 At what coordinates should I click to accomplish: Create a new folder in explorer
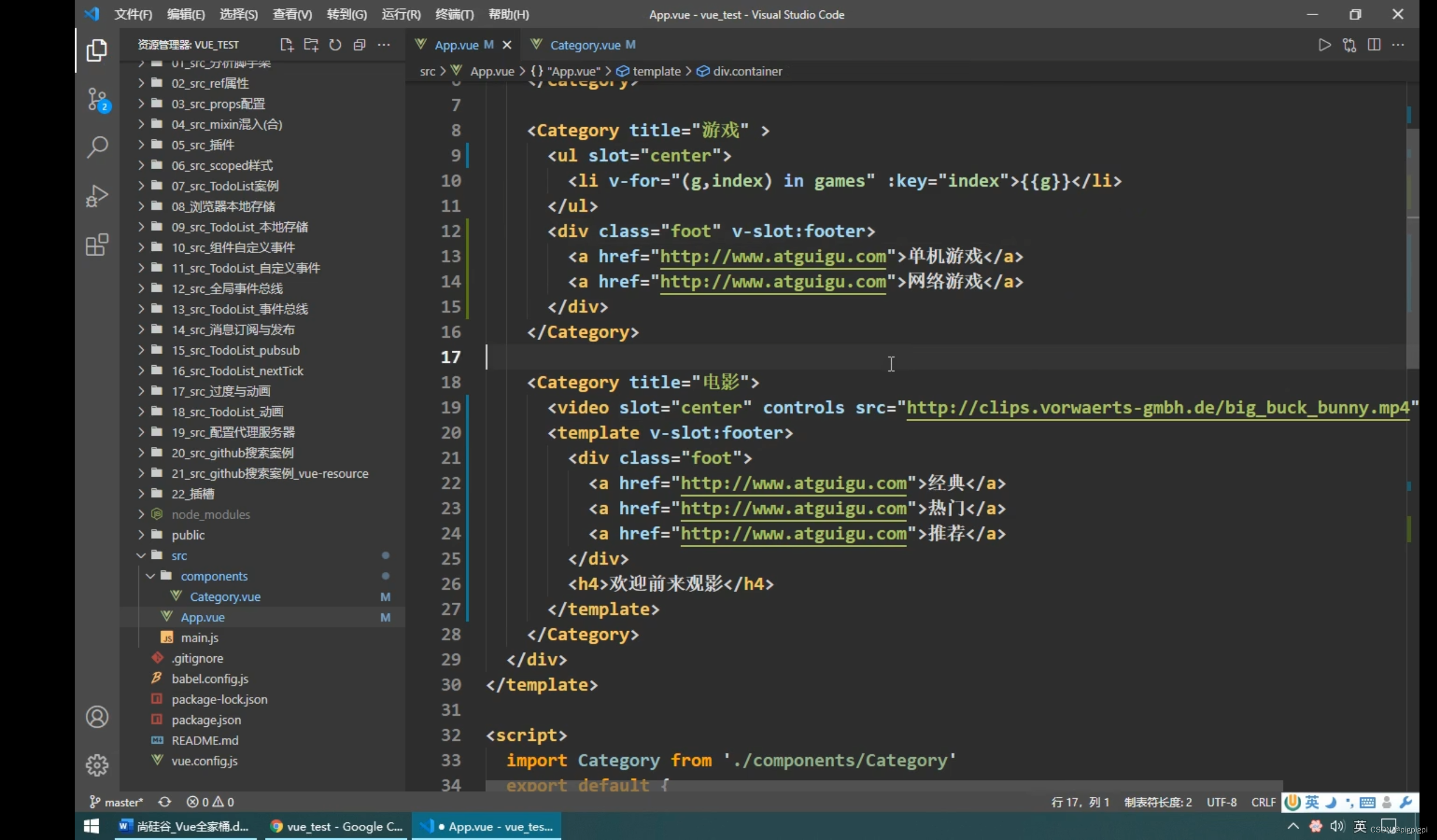point(311,45)
